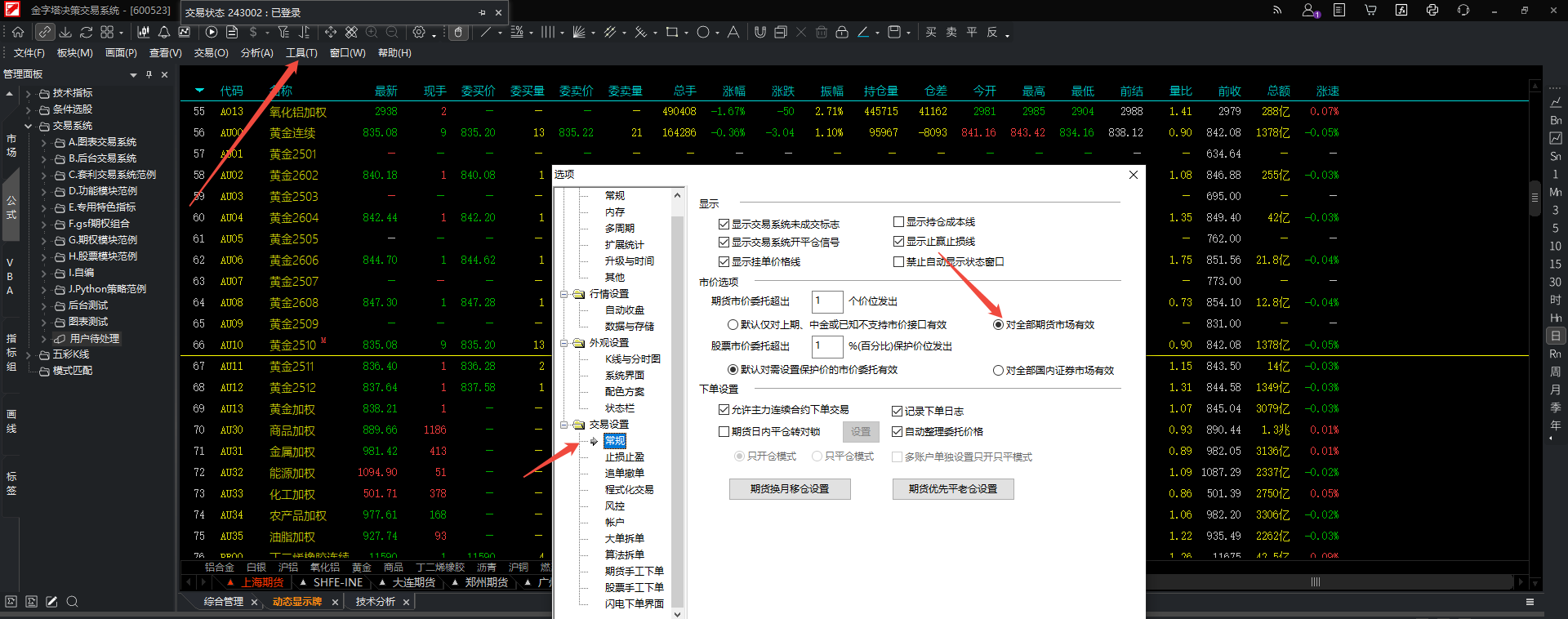Screen dimensions: 1568x619
Task: Open the user account icon
Action: click(x=1308, y=11)
